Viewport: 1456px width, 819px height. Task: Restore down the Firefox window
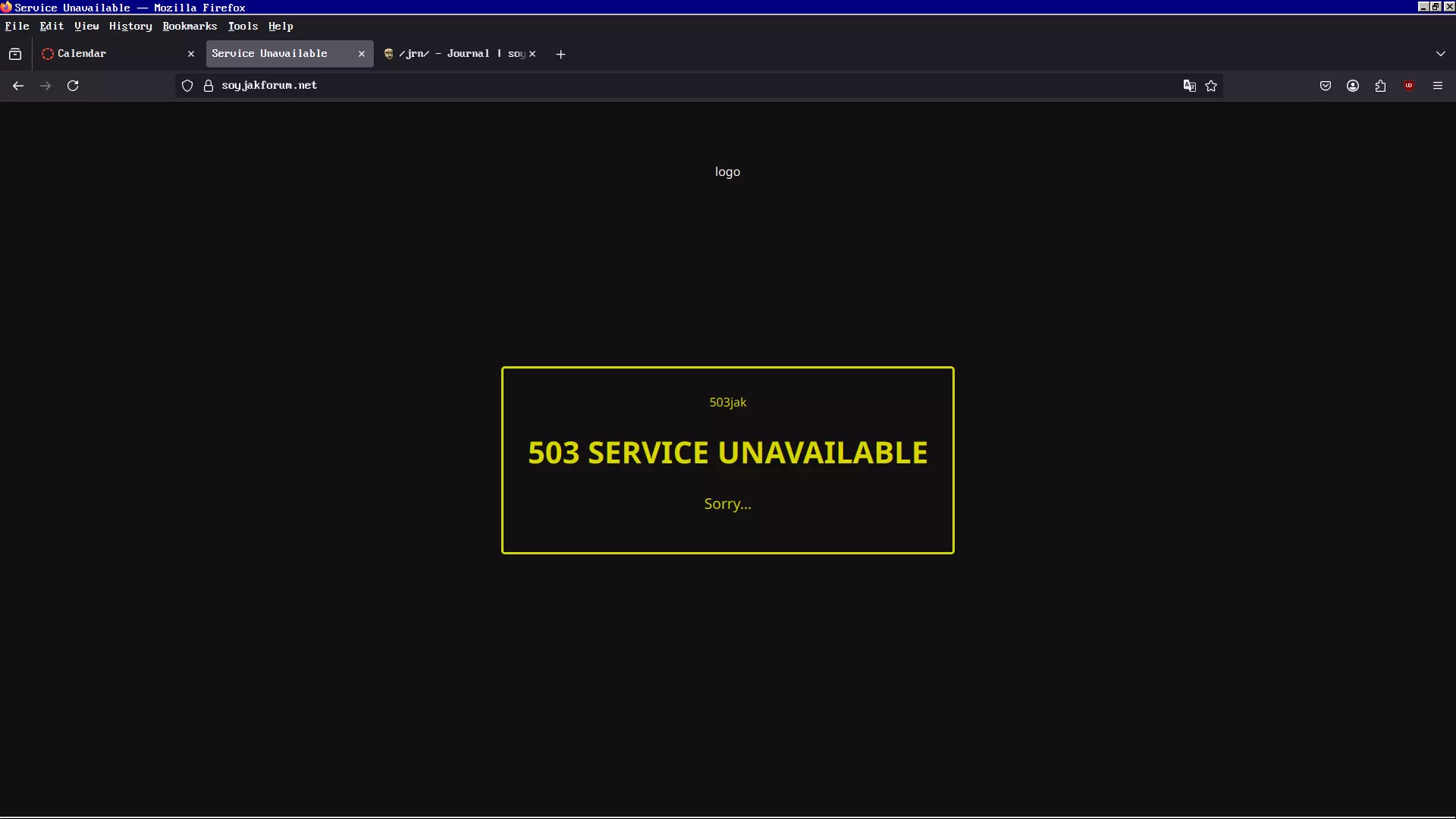click(1436, 7)
